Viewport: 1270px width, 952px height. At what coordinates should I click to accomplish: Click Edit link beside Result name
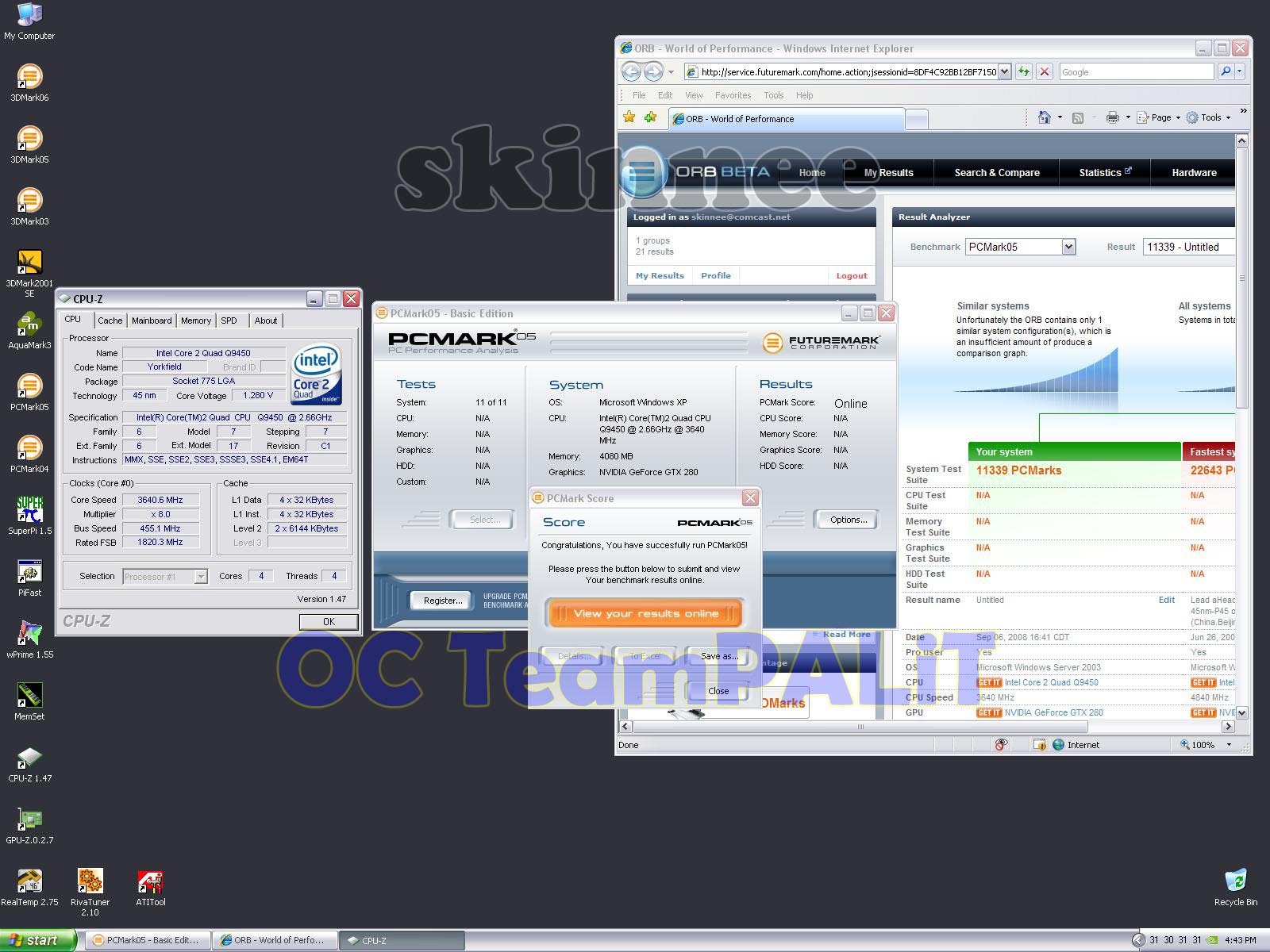click(x=1166, y=600)
